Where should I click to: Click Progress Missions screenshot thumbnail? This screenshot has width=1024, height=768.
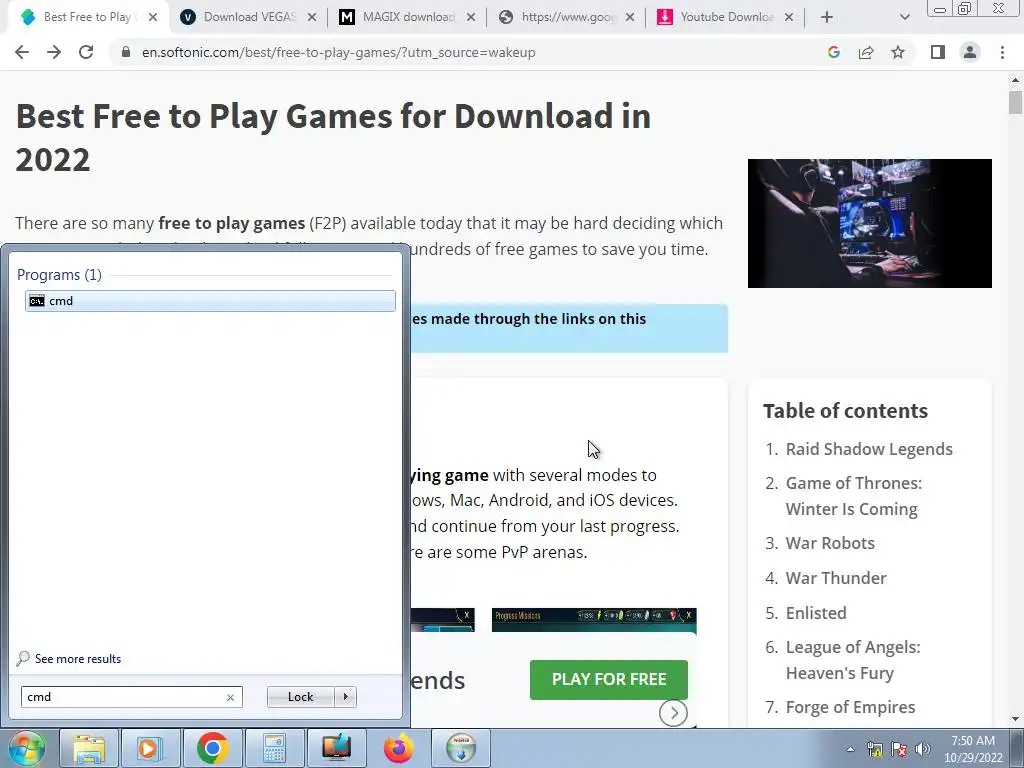point(594,620)
